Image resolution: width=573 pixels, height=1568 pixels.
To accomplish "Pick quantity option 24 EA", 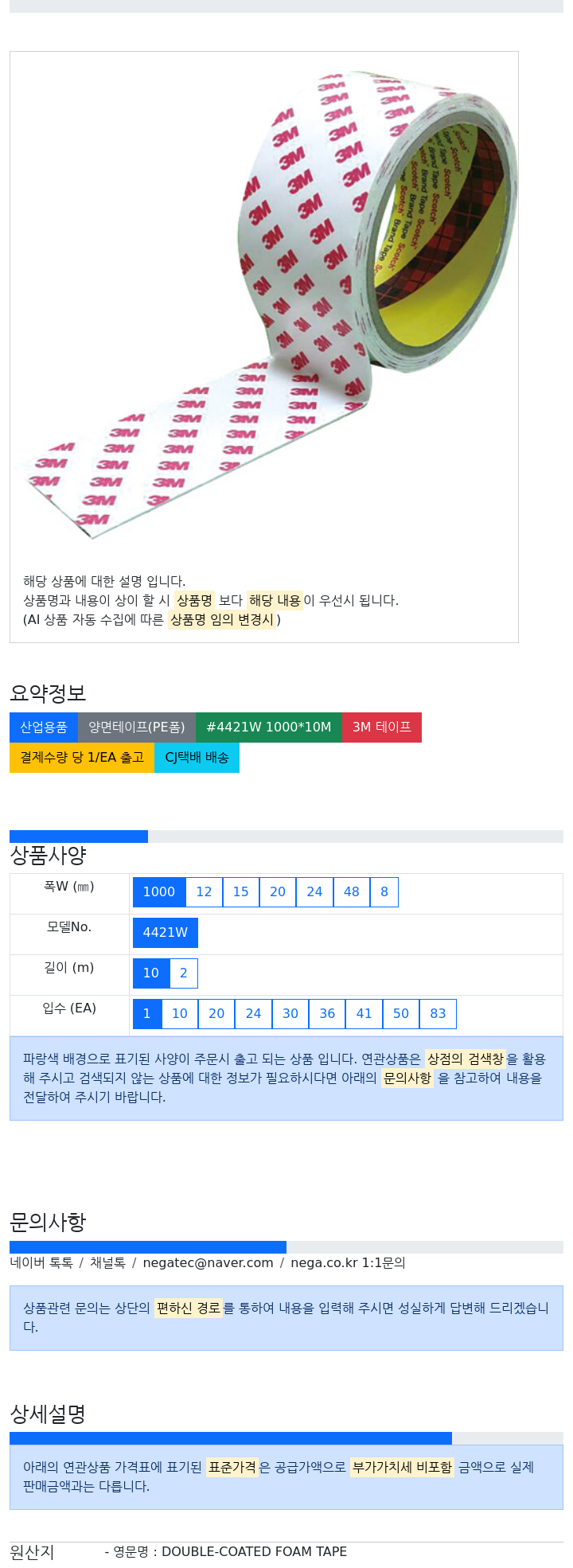I will pos(254,1014).
